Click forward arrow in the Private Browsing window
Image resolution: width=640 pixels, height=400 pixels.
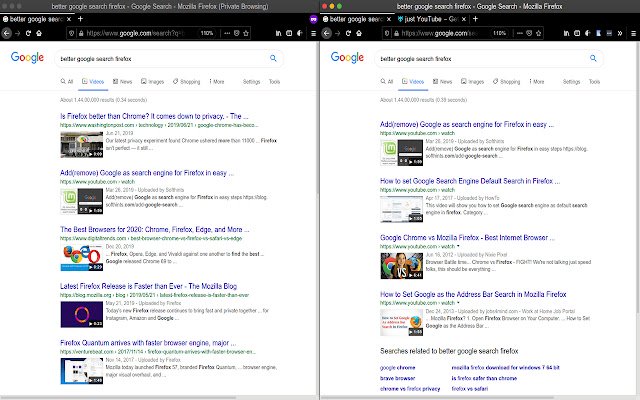click(18, 33)
